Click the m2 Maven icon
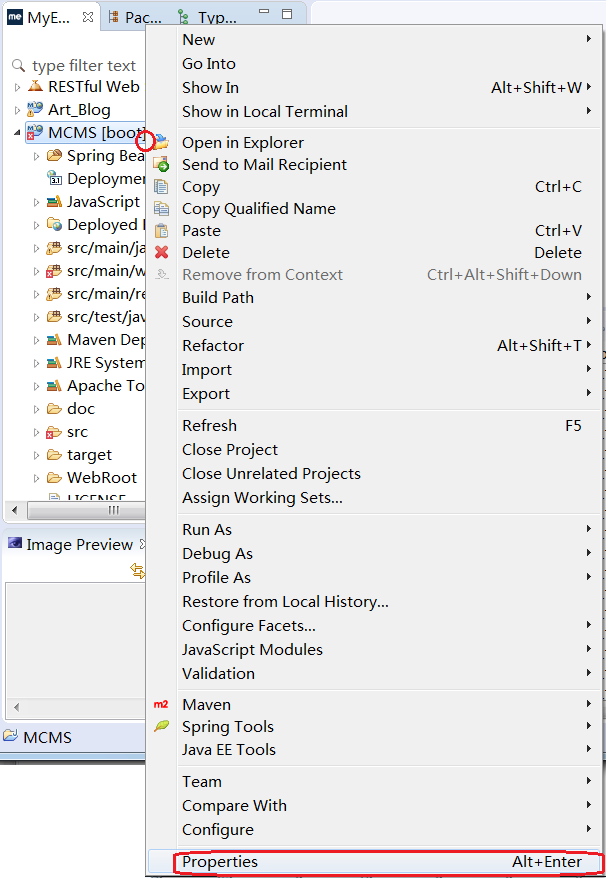 161,704
